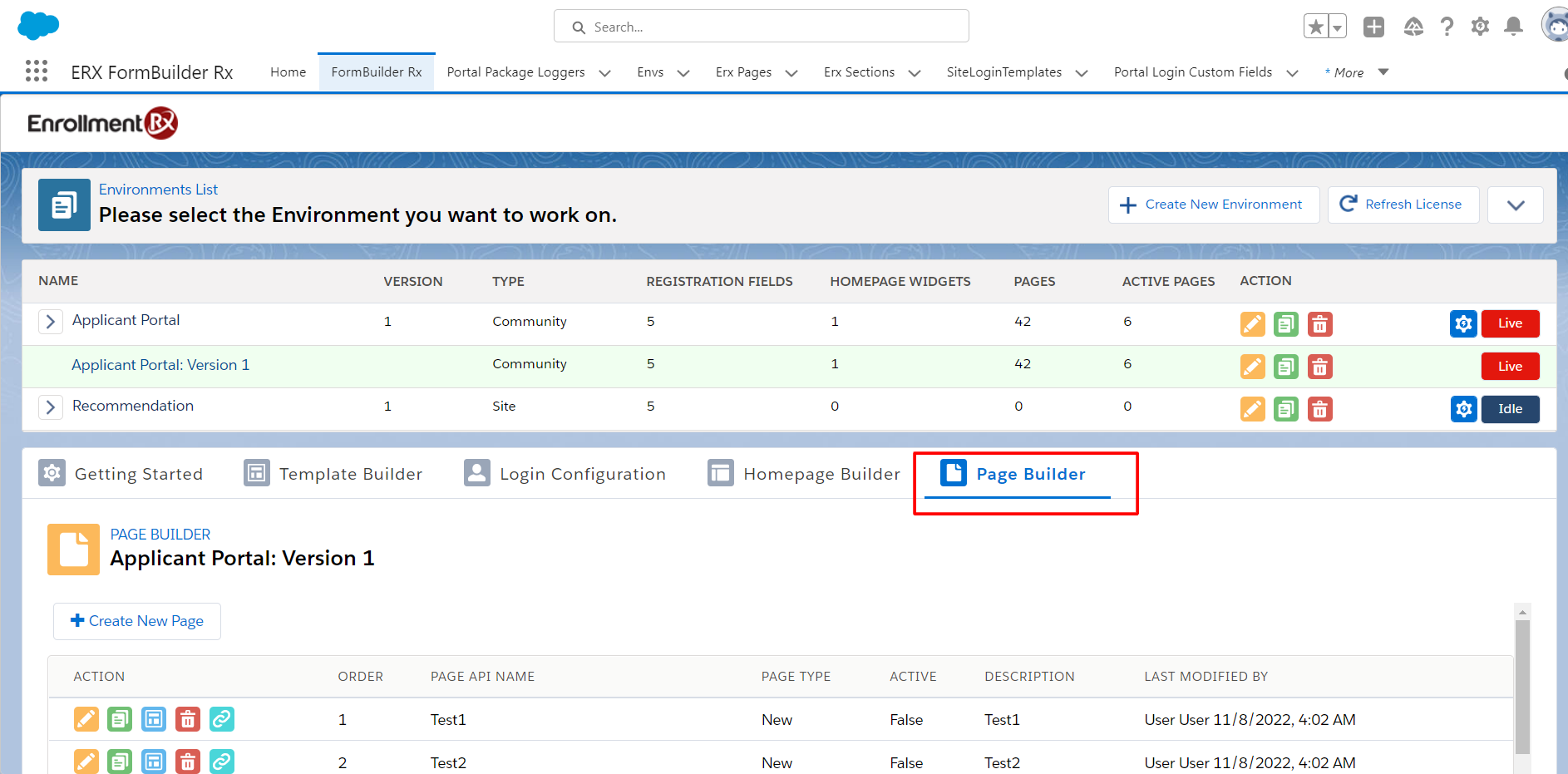The width and height of the screenshot is (1568, 774).
Task: Click Create New Environment button
Action: pyautogui.click(x=1213, y=205)
